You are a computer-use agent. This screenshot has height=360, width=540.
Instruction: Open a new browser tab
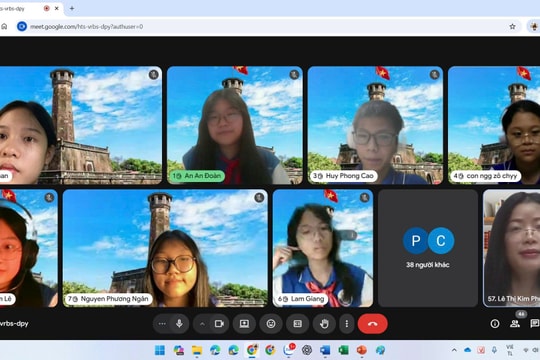72,8
